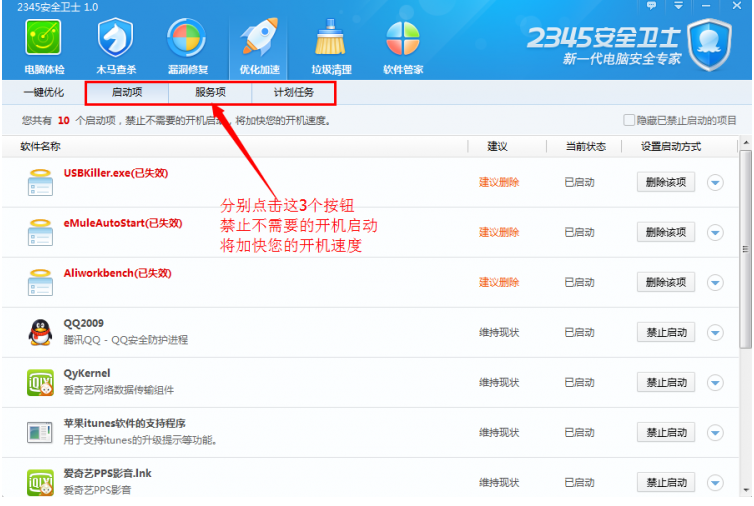
Task: Click 删除该项 for Aliworkbench
Action: pyautogui.click(x=666, y=282)
